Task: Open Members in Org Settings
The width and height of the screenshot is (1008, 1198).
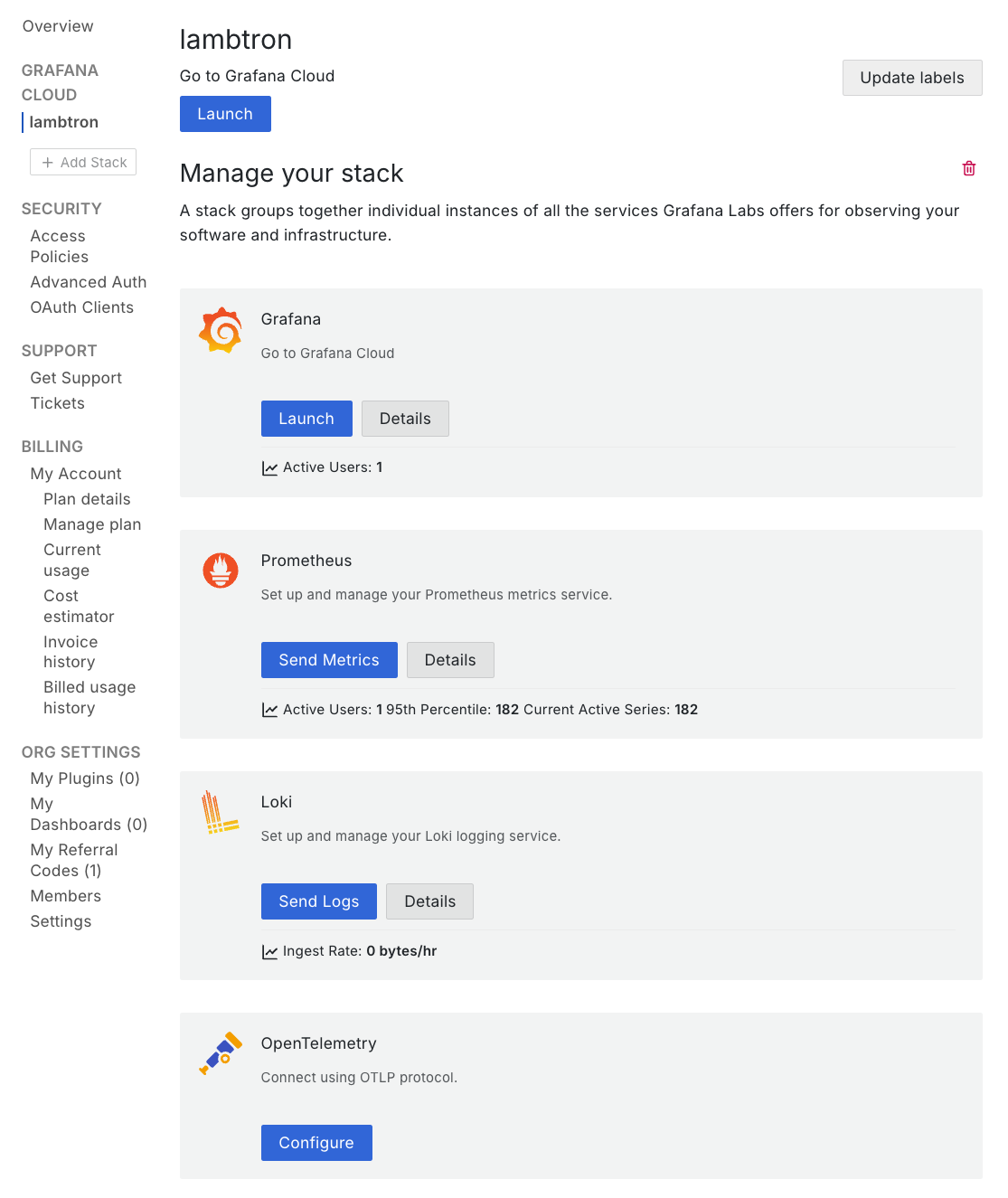Action: 65,896
